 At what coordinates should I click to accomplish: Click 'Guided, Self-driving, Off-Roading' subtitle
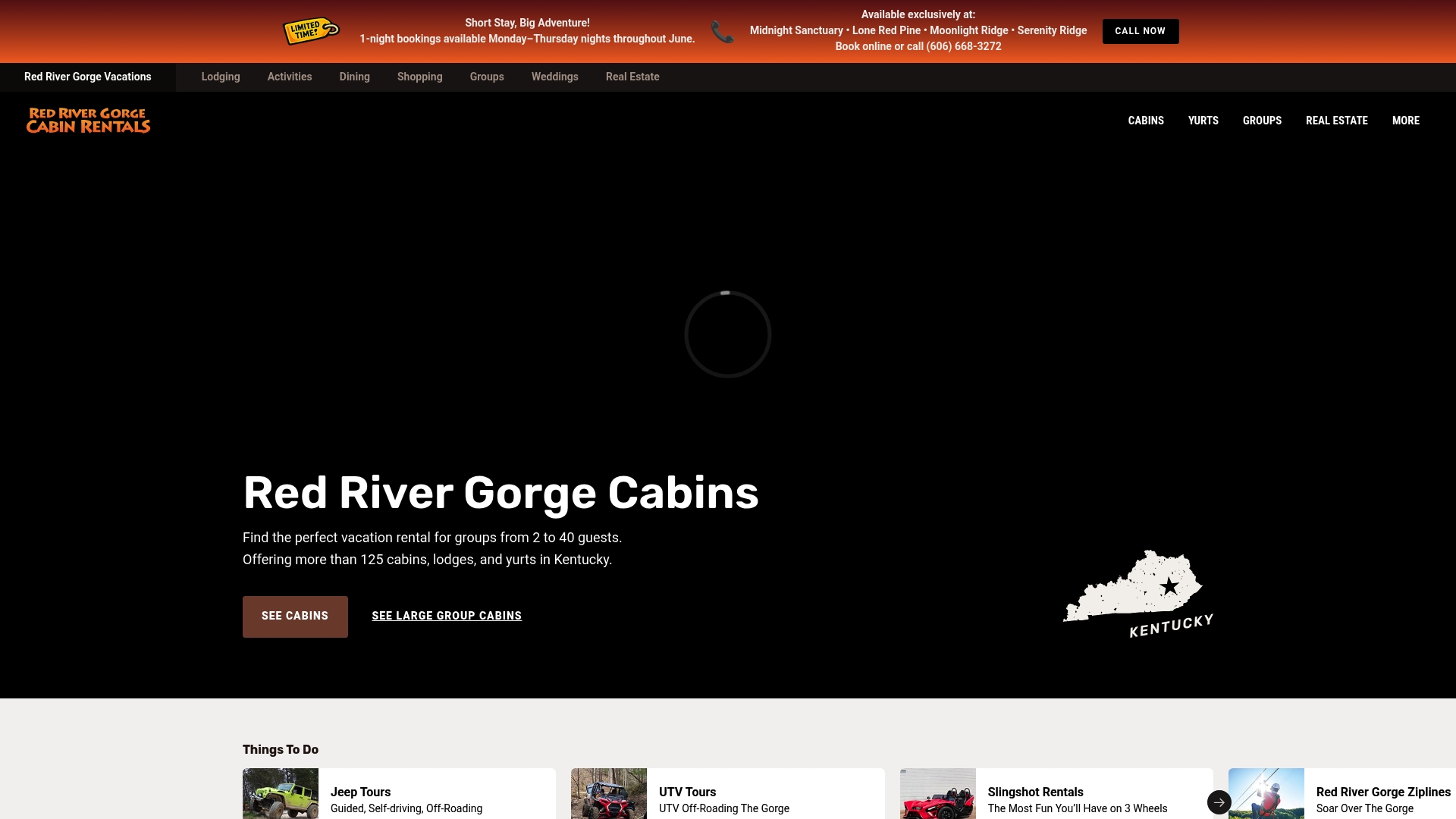tap(406, 808)
